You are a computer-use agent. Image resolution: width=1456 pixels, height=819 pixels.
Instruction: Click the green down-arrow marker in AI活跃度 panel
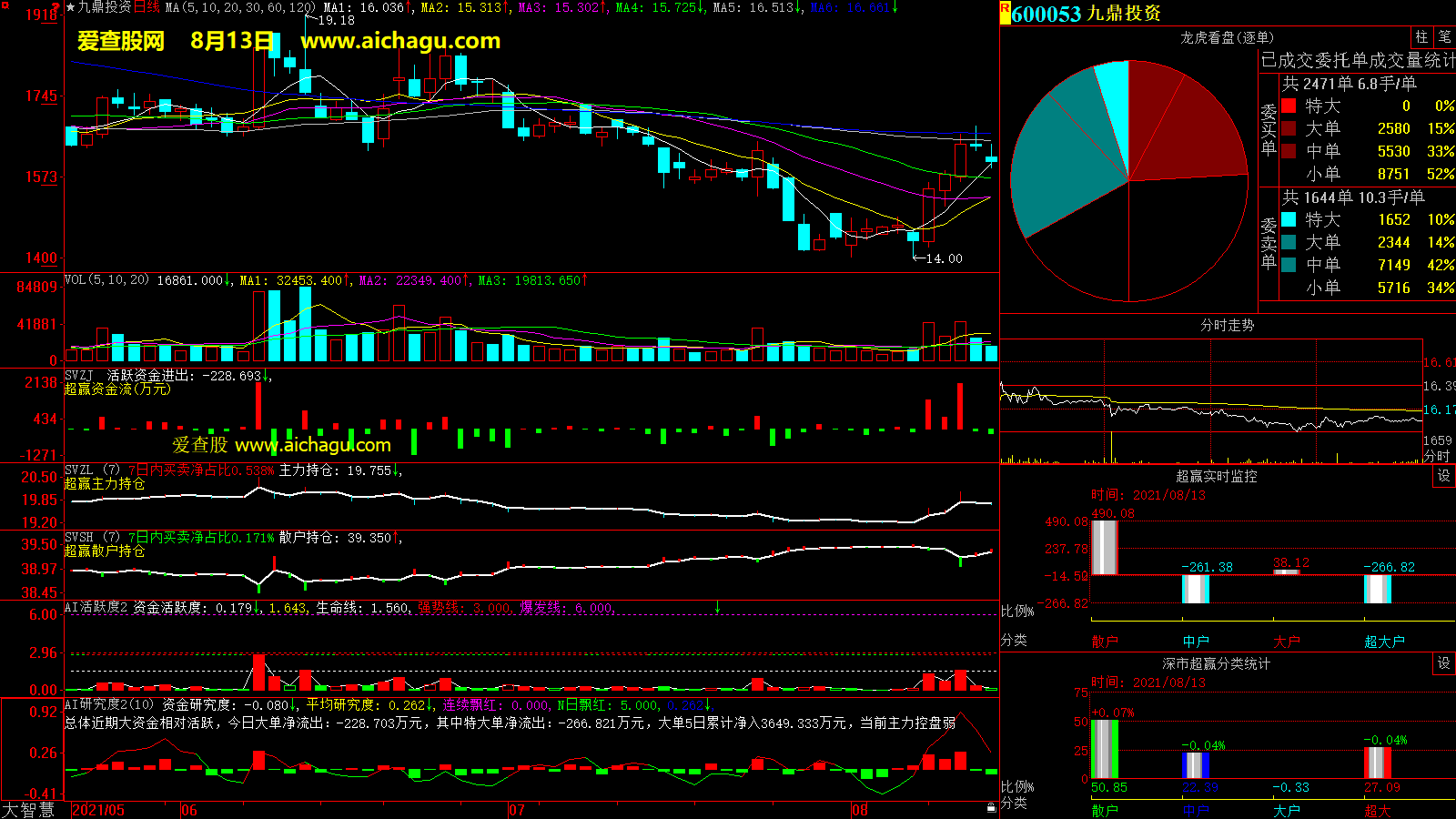[718, 607]
